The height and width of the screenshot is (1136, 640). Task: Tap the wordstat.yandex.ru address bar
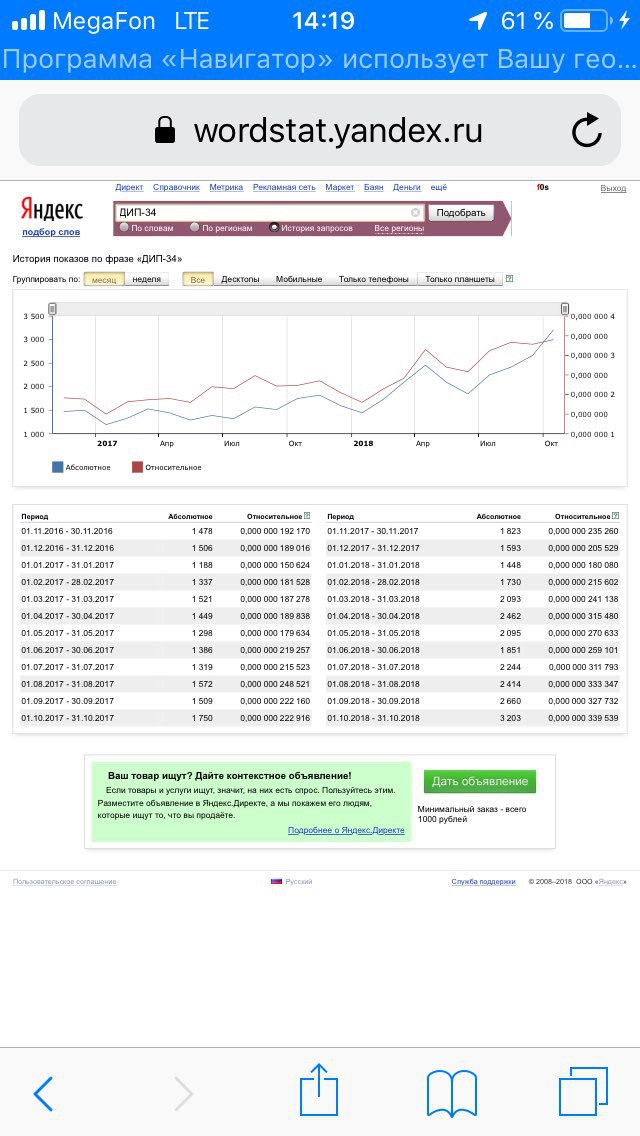(x=320, y=130)
